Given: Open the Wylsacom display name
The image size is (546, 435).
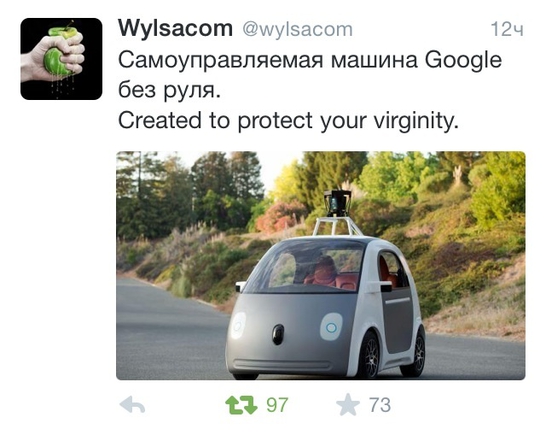Looking at the screenshot, I should tap(175, 29).
